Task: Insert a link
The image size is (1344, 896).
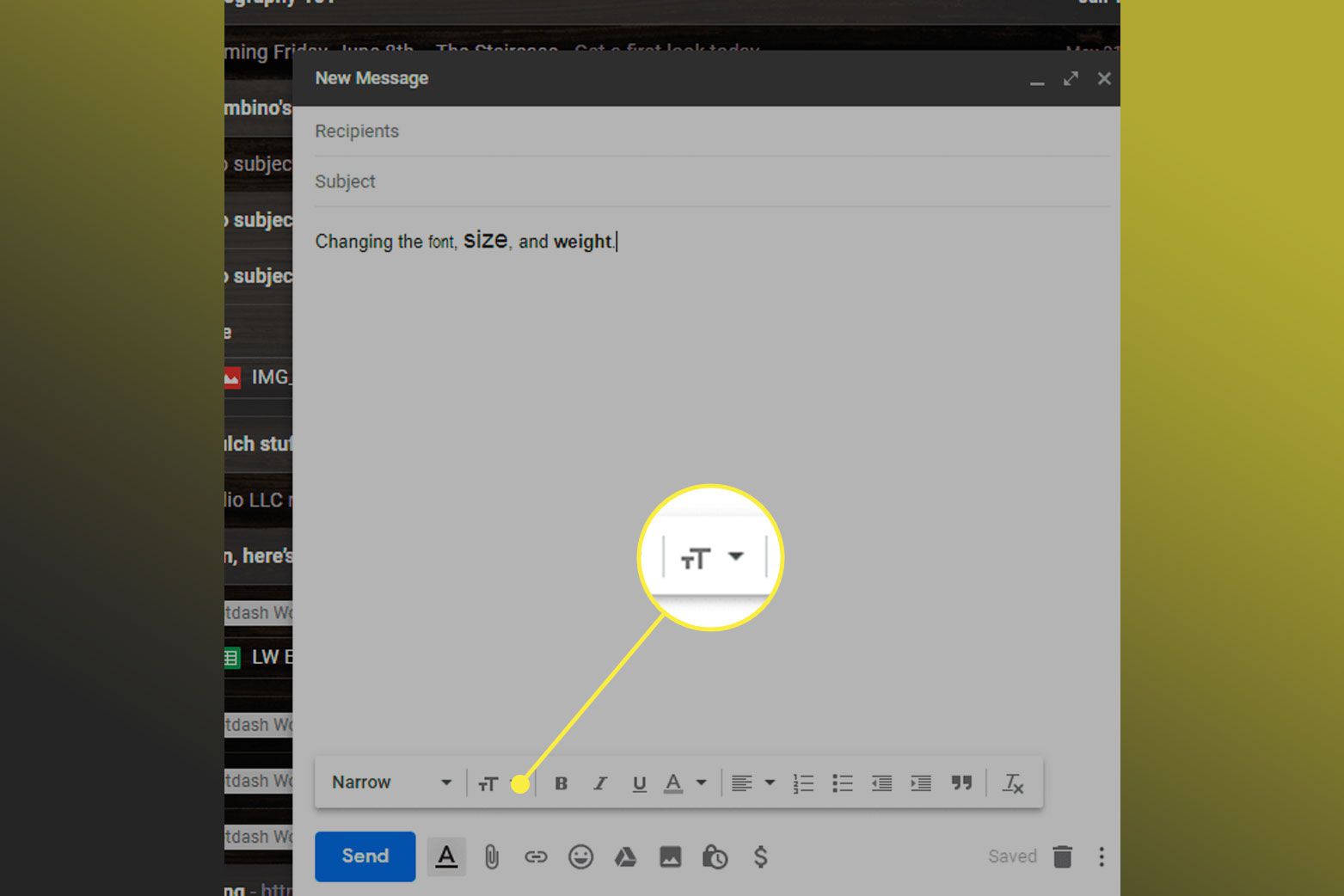Action: tap(536, 856)
